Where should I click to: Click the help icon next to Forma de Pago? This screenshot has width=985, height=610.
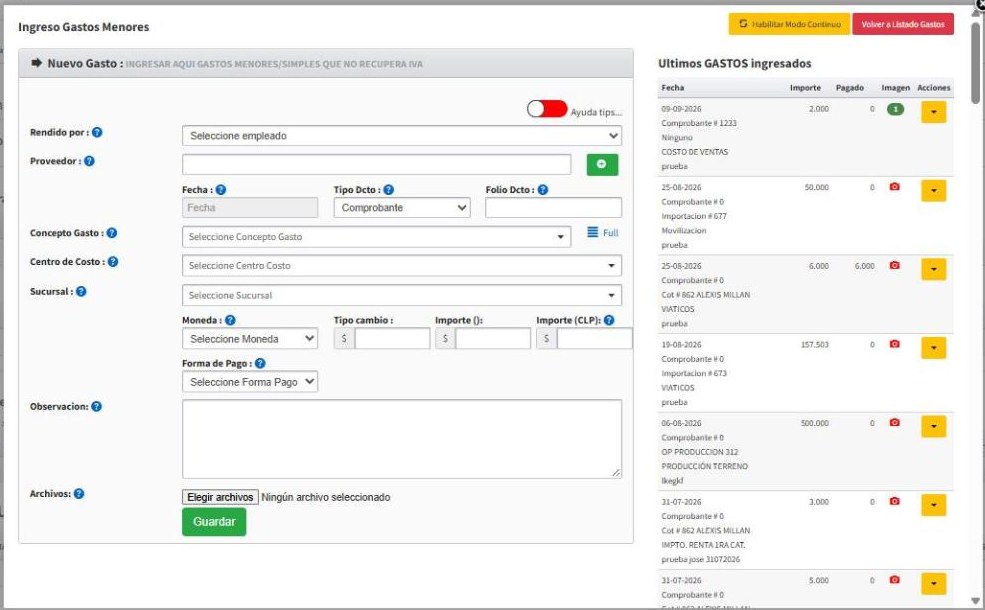click(260, 364)
